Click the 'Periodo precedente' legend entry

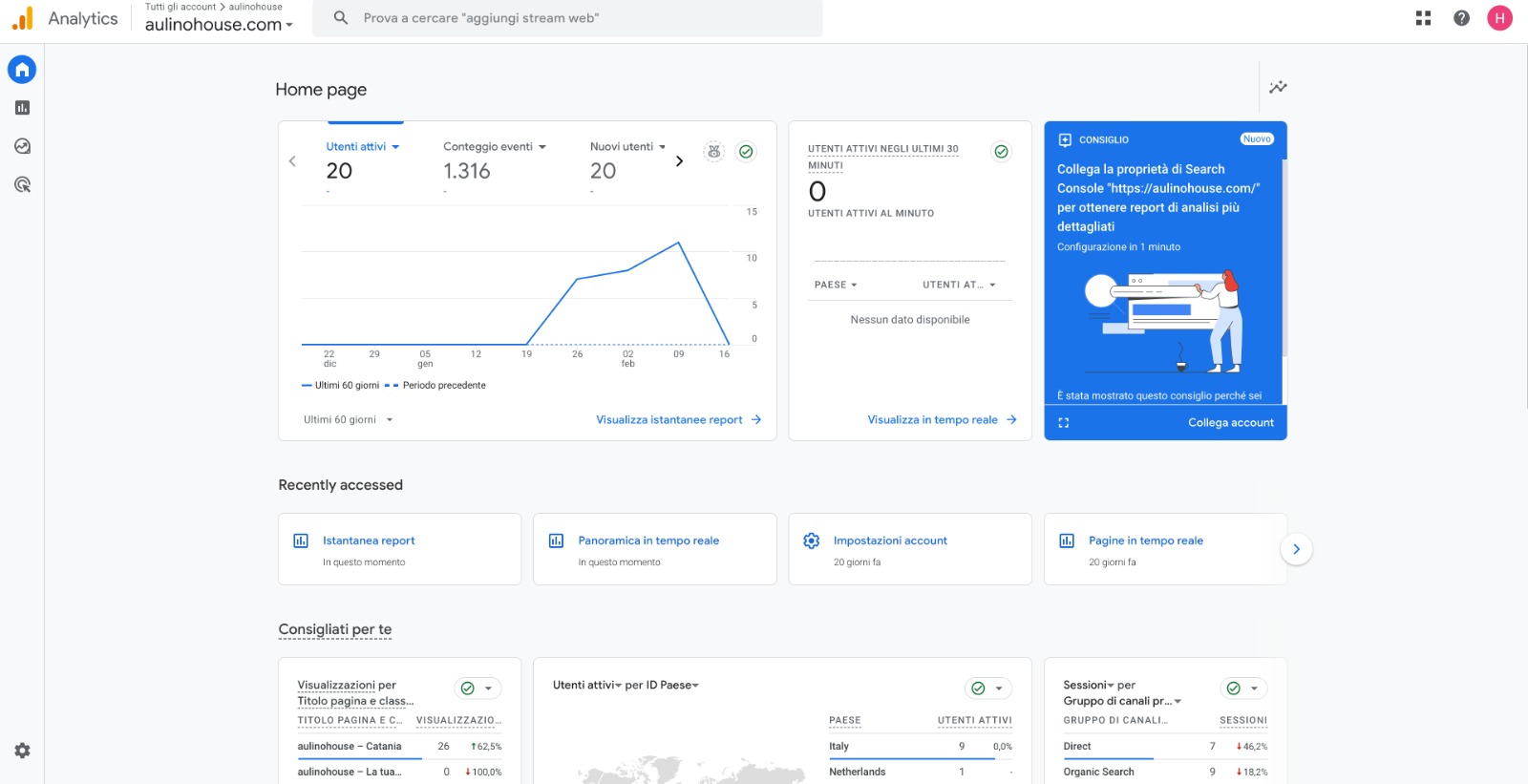(x=435, y=386)
